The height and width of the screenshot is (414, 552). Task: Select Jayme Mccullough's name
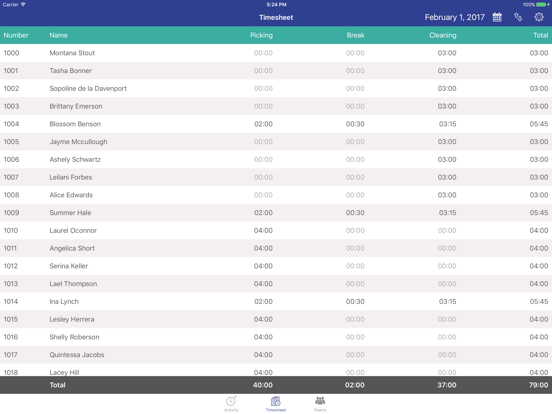click(x=78, y=142)
